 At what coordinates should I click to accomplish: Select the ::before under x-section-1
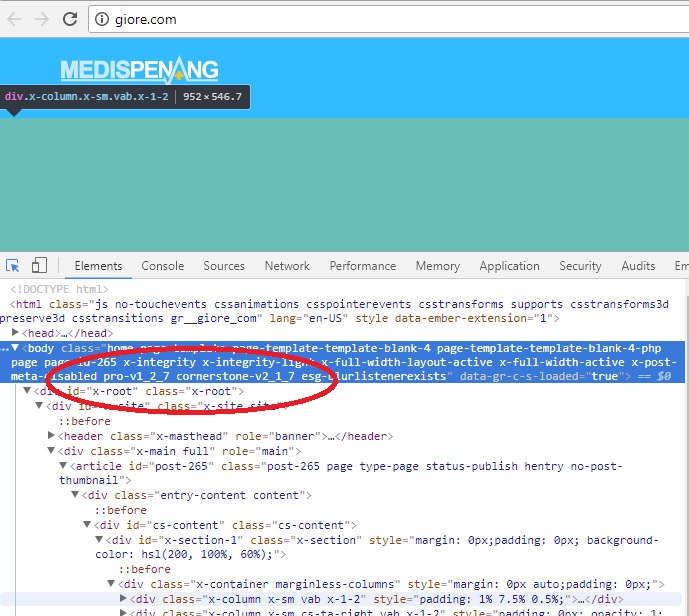coord(145,569)
